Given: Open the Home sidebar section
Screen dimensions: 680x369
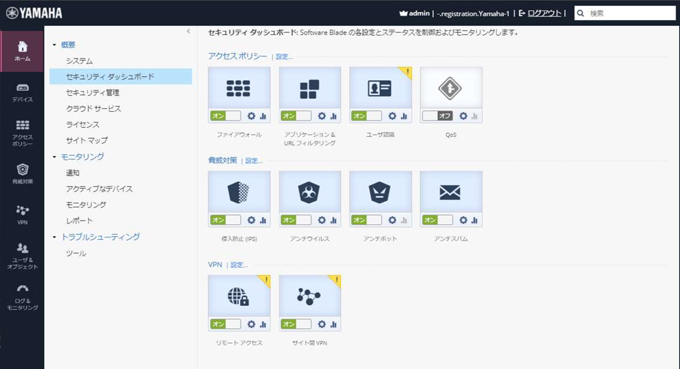Looking at the screenshot, I should [x=22, y=51].
